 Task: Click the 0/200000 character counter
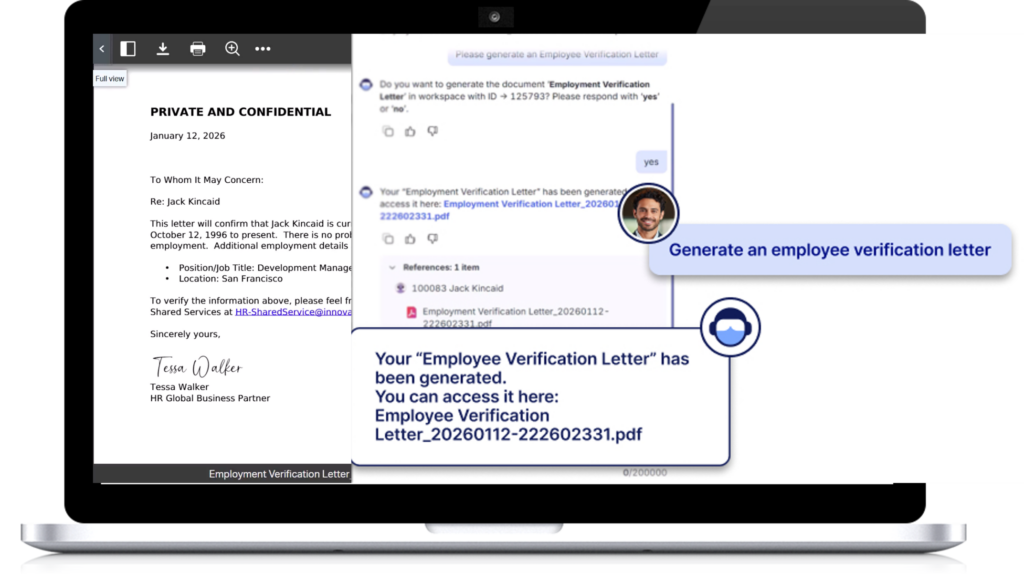click(645, 472)
